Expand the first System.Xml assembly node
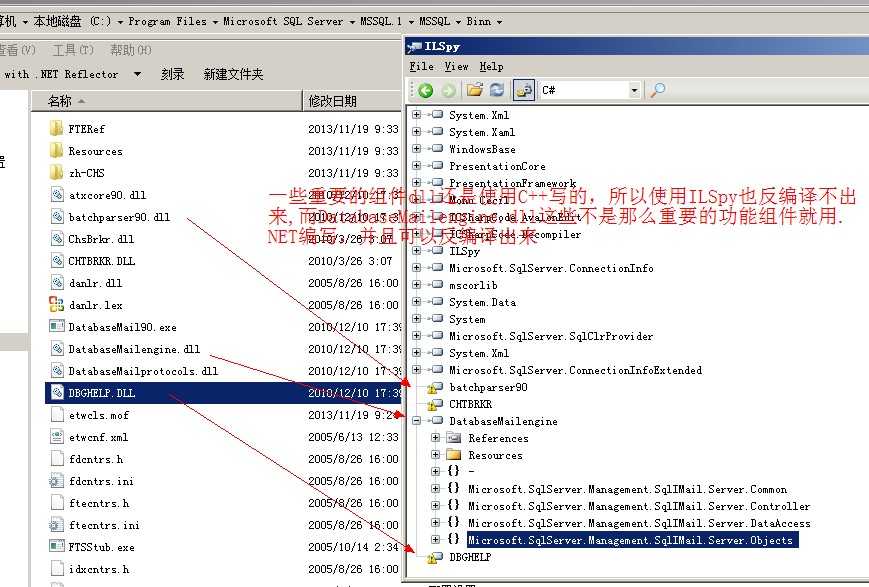The width and height of the screenshot is (869, 587). tap(417, 115)
